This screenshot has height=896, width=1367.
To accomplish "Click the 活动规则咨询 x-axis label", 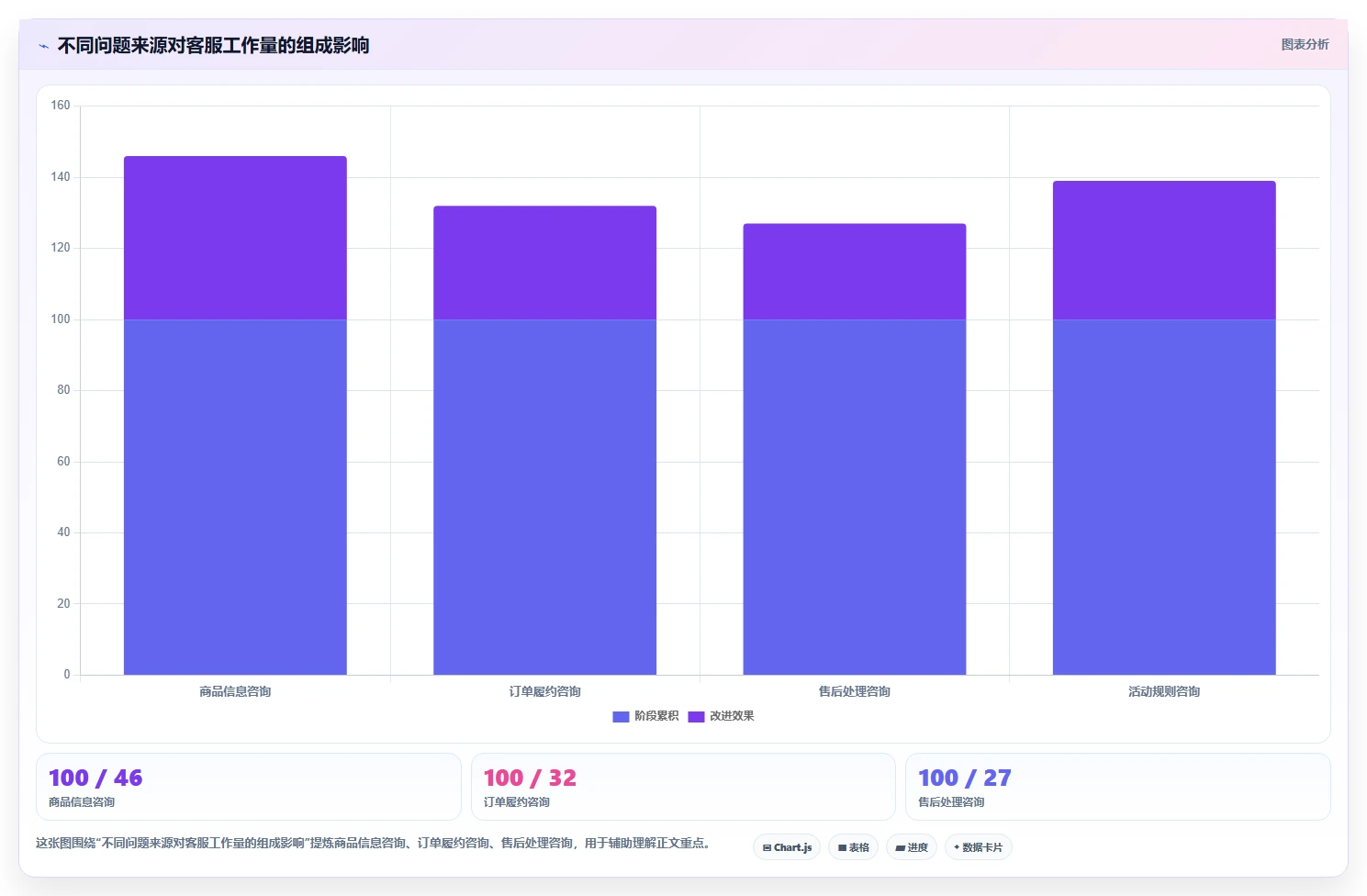I will pyautogui.click(x=1164, y=691).
